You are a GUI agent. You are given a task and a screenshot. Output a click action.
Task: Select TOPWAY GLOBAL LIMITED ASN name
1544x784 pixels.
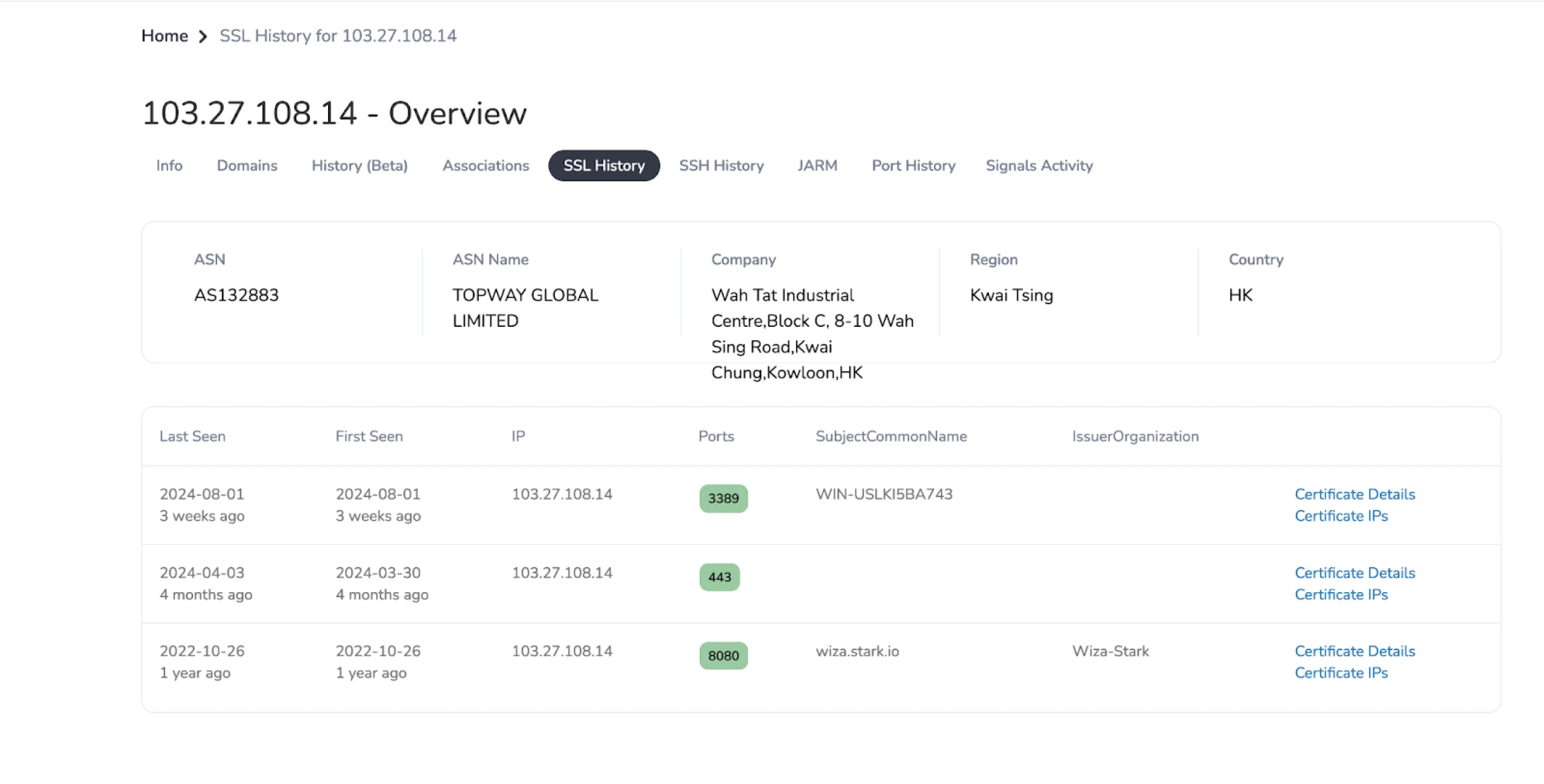click(x=525, y=308)
